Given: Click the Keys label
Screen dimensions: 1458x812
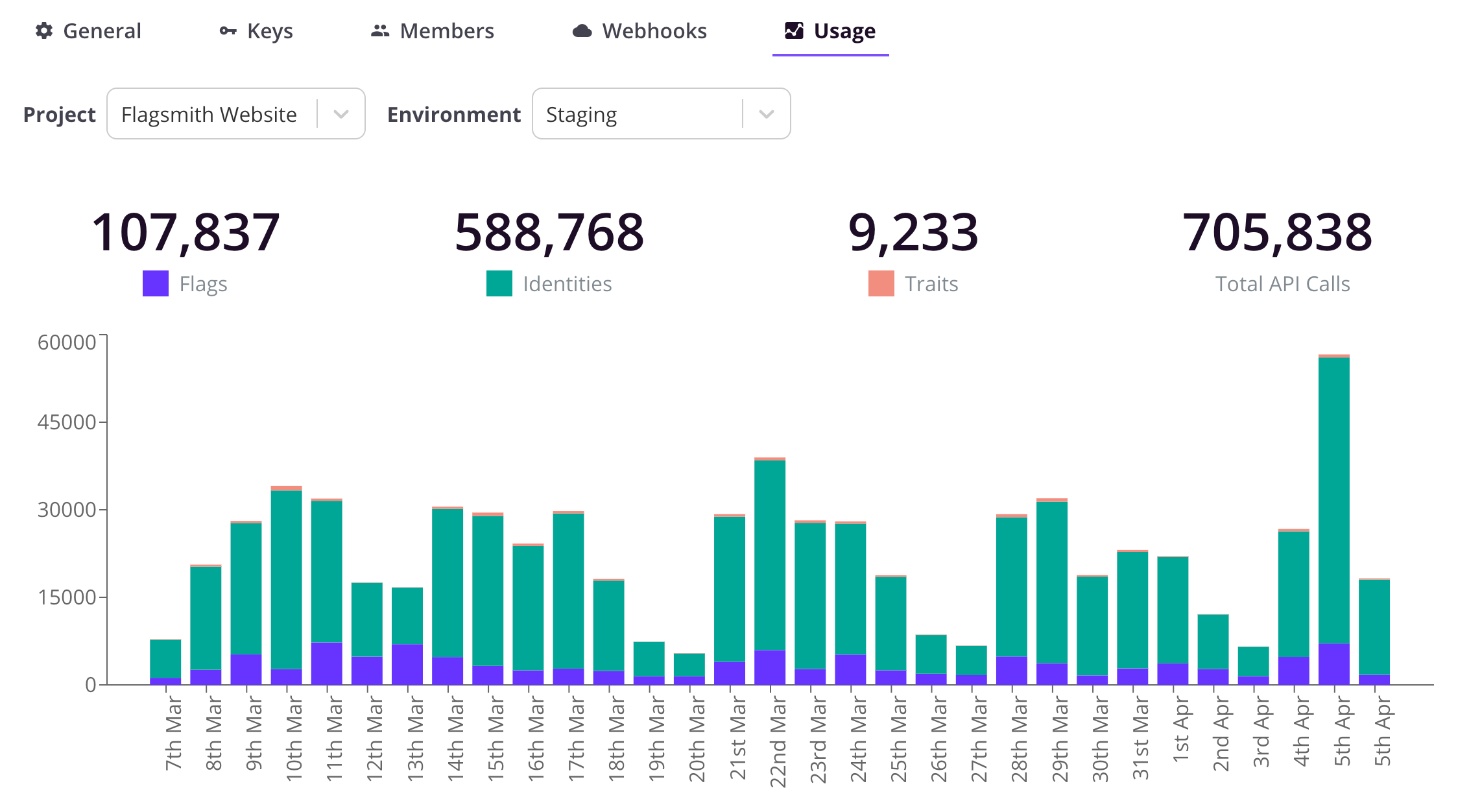Looking at the screenshot, I should click(x=270, y=30).
